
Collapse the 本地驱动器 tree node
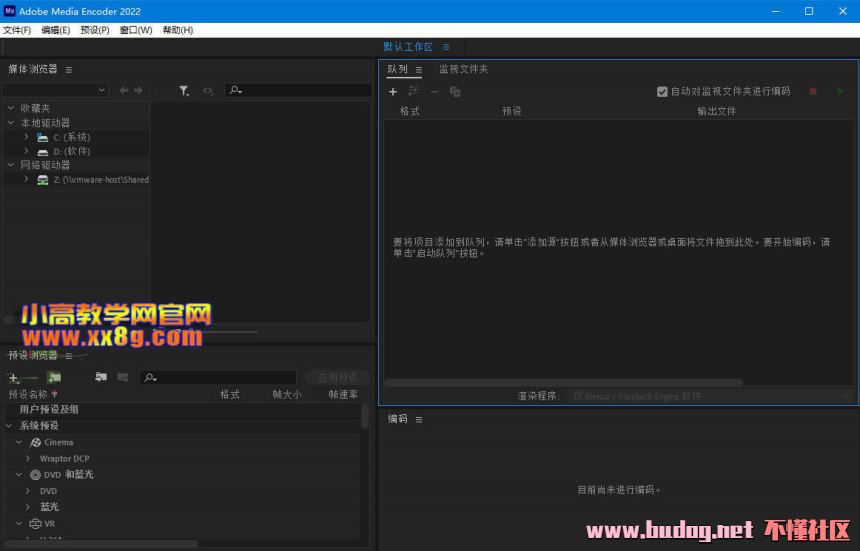[x=11, y=122]
